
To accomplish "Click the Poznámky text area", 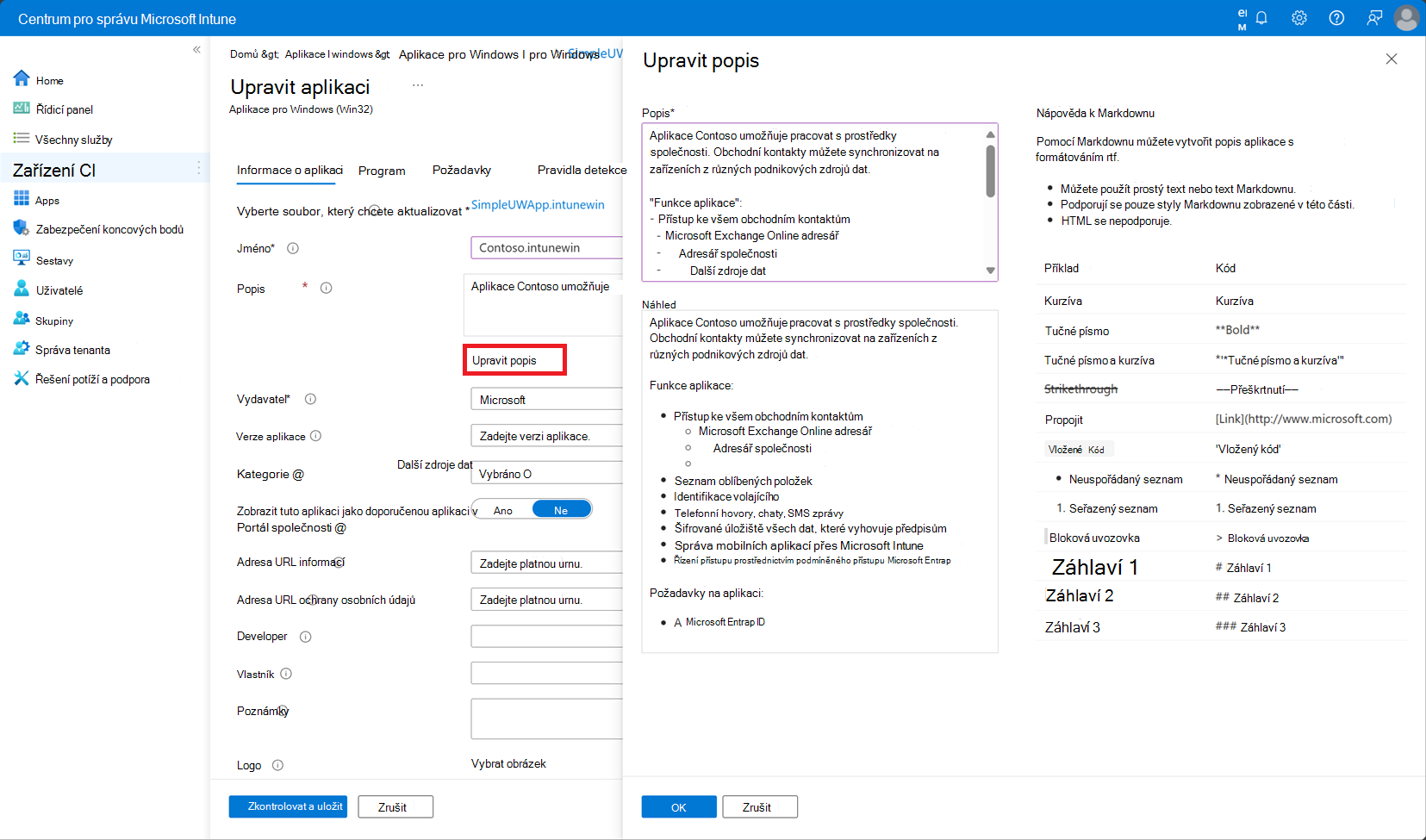I will coord(546,719).
